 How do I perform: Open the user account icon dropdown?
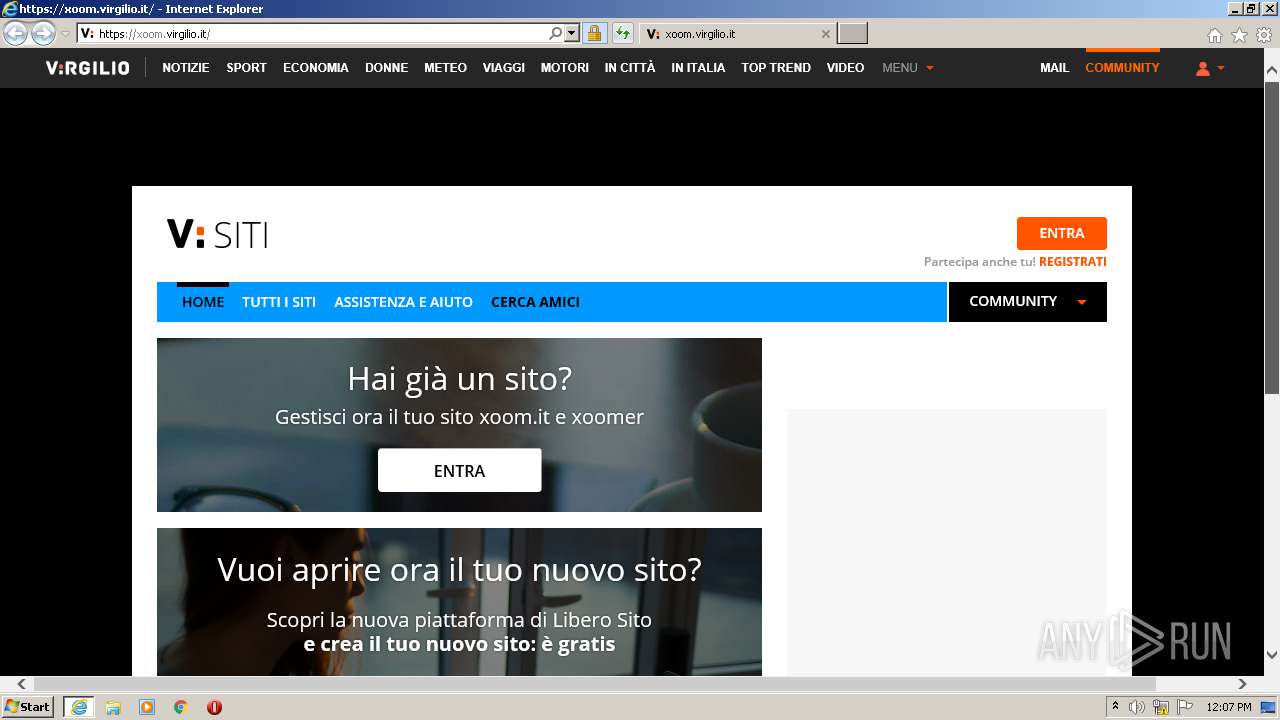[x=1210, y=69]
